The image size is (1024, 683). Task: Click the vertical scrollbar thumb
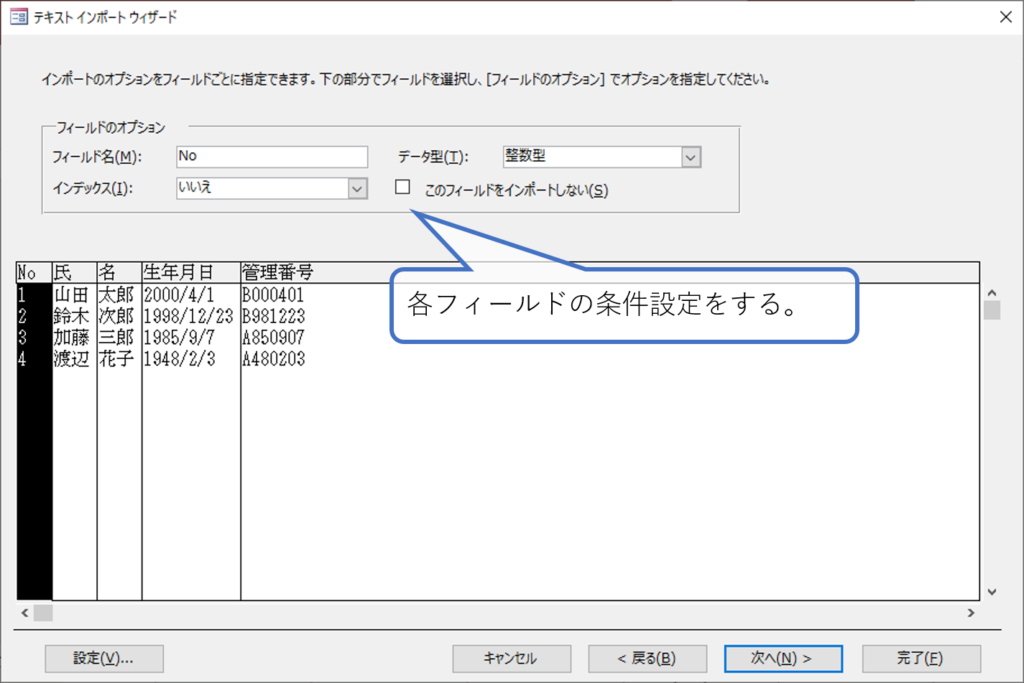pyautogui.click(x=992, y=310)
